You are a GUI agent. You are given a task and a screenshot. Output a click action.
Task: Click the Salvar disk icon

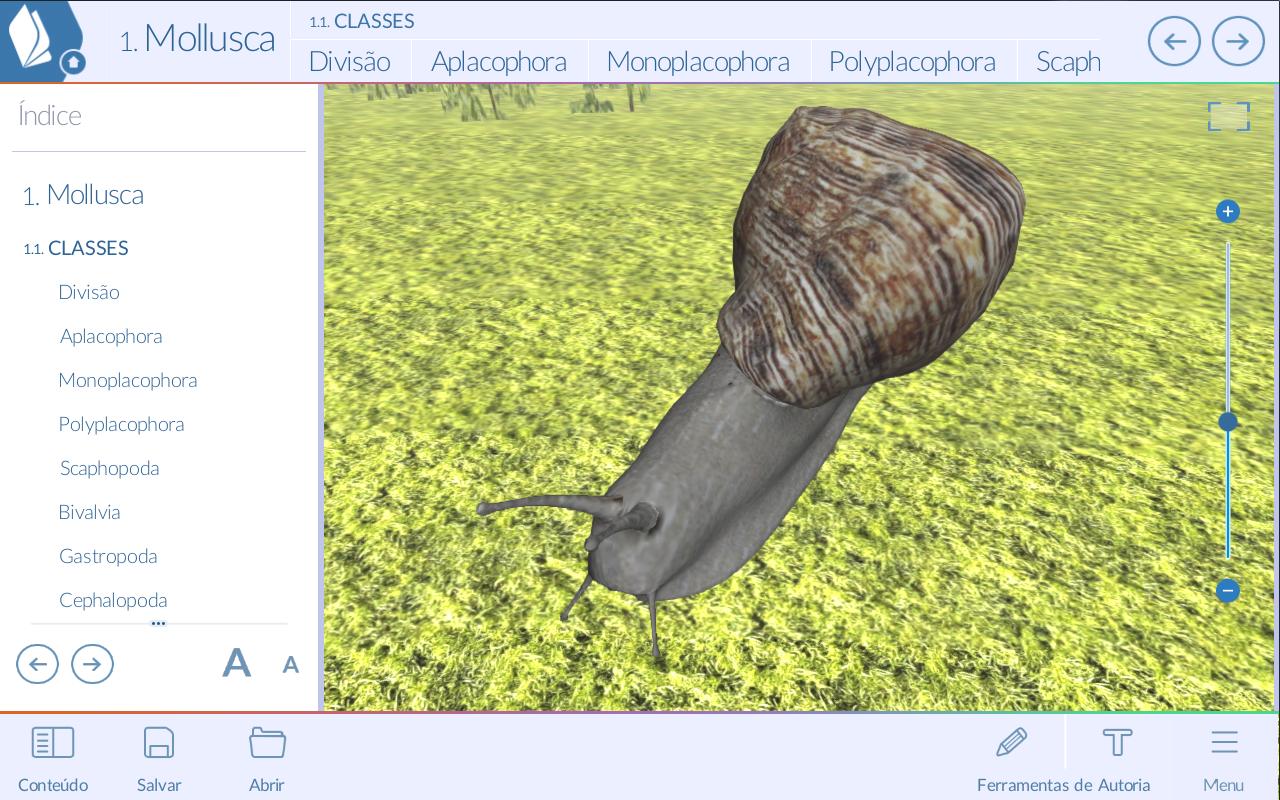(x=159, y=742)
